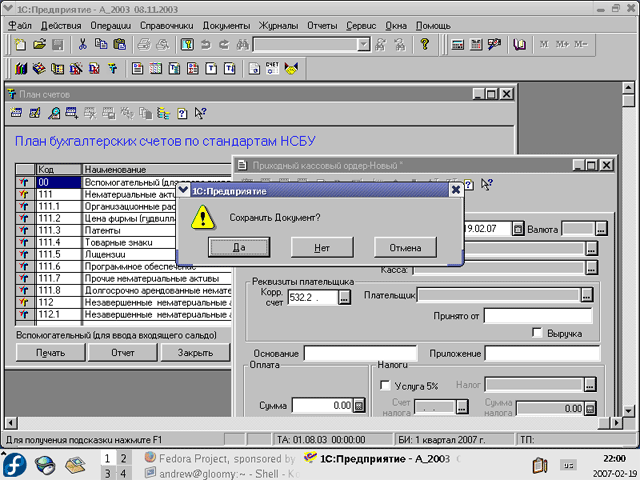Toggle the Услуга 5% checkbox

(x=385, y=385)
